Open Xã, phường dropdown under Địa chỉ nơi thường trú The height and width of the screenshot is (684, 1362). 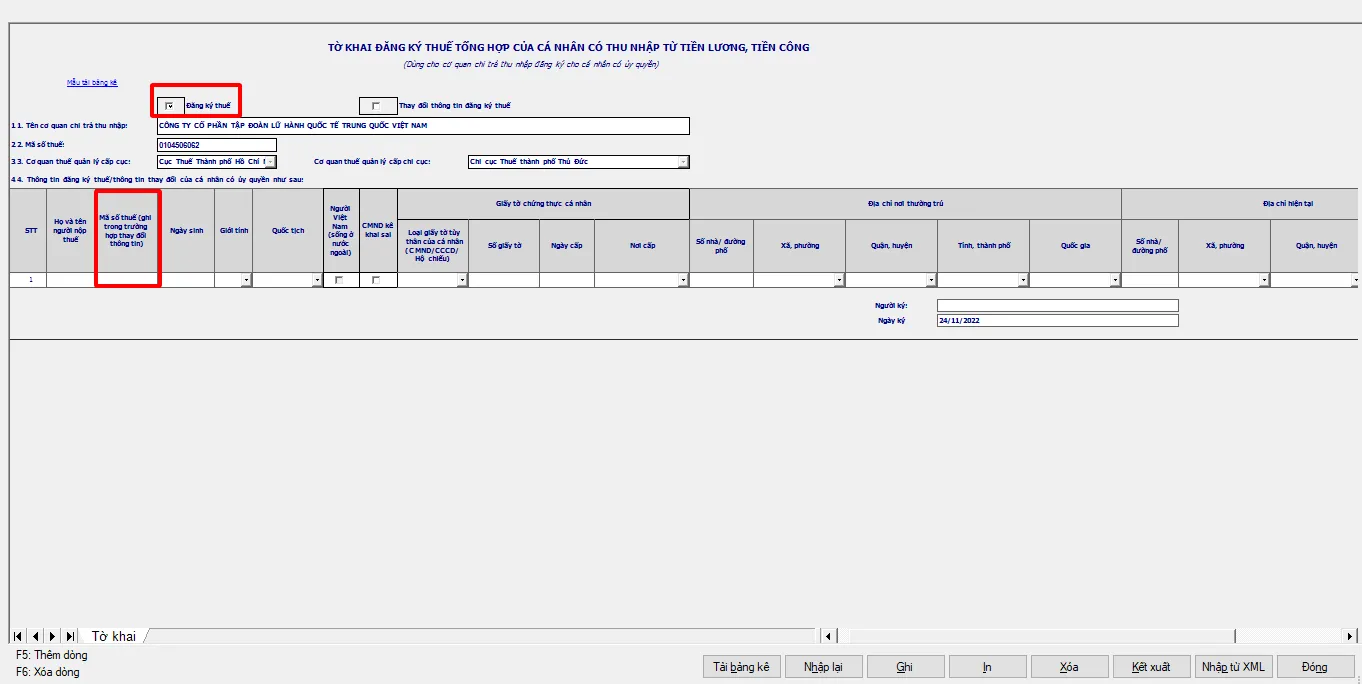pos(840,281)
